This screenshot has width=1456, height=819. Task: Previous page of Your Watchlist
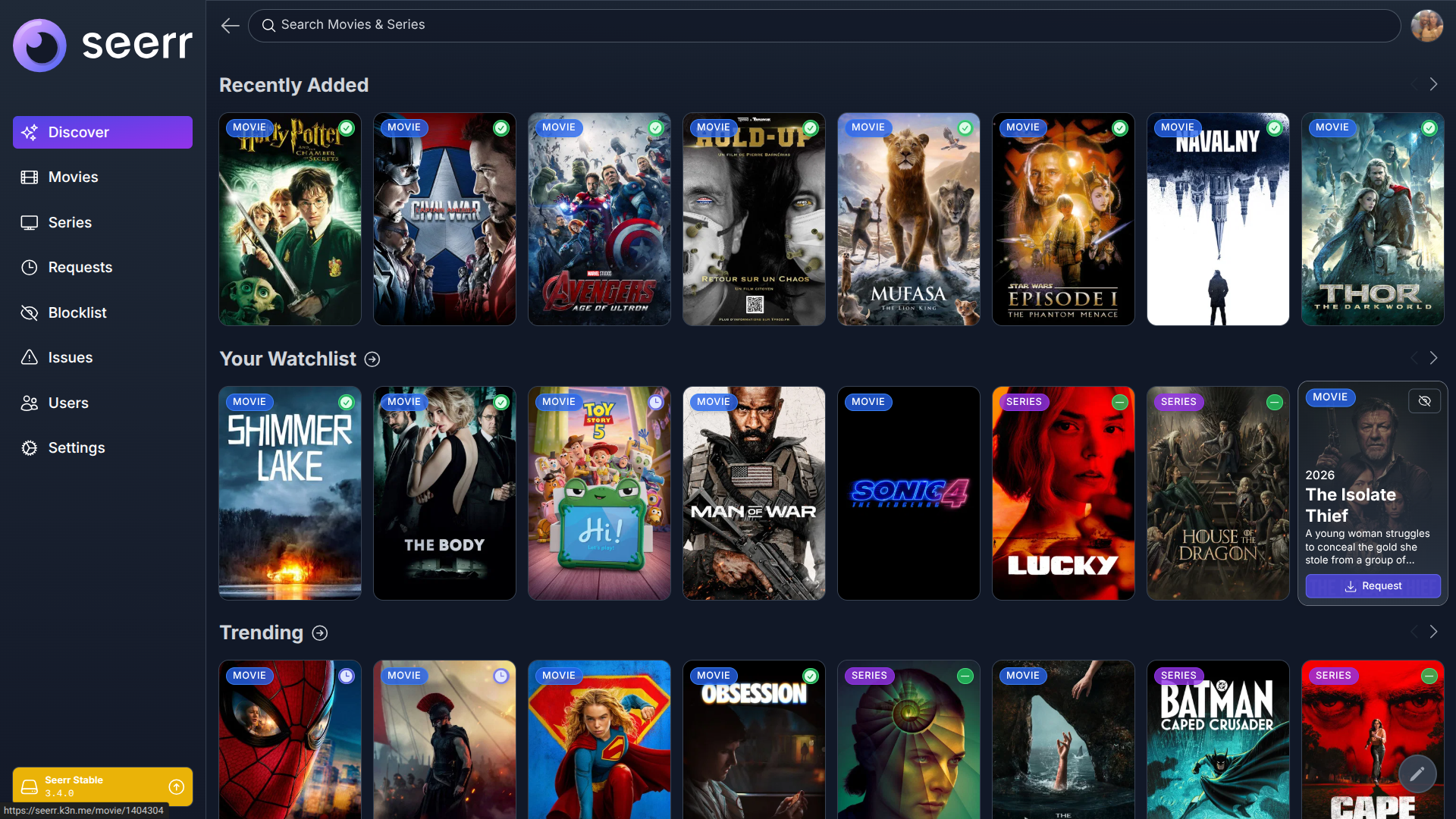[1414, 358]
